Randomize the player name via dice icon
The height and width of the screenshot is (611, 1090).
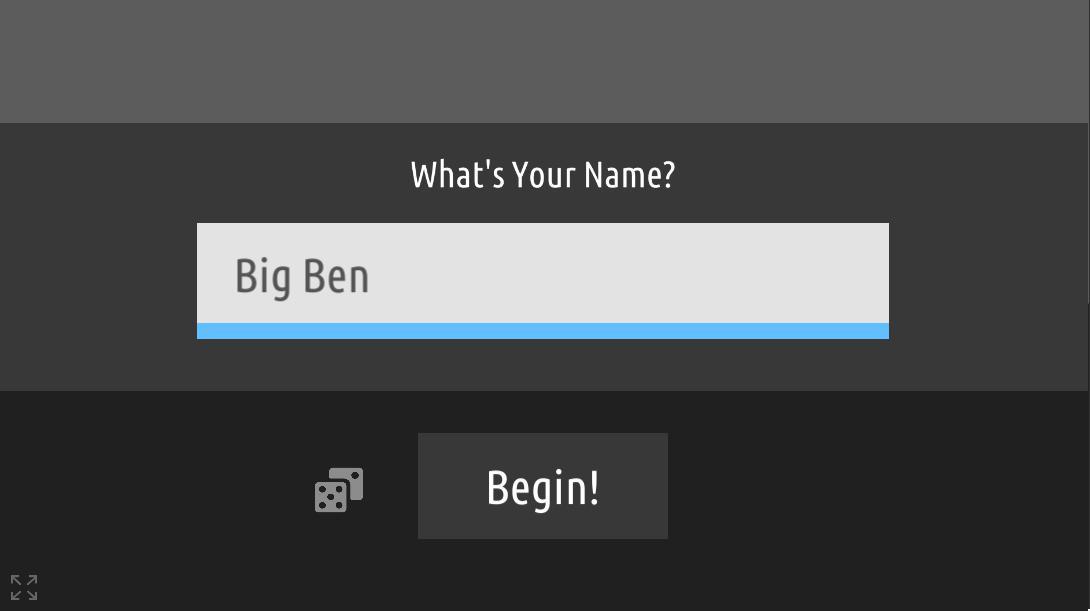(339, 489)
